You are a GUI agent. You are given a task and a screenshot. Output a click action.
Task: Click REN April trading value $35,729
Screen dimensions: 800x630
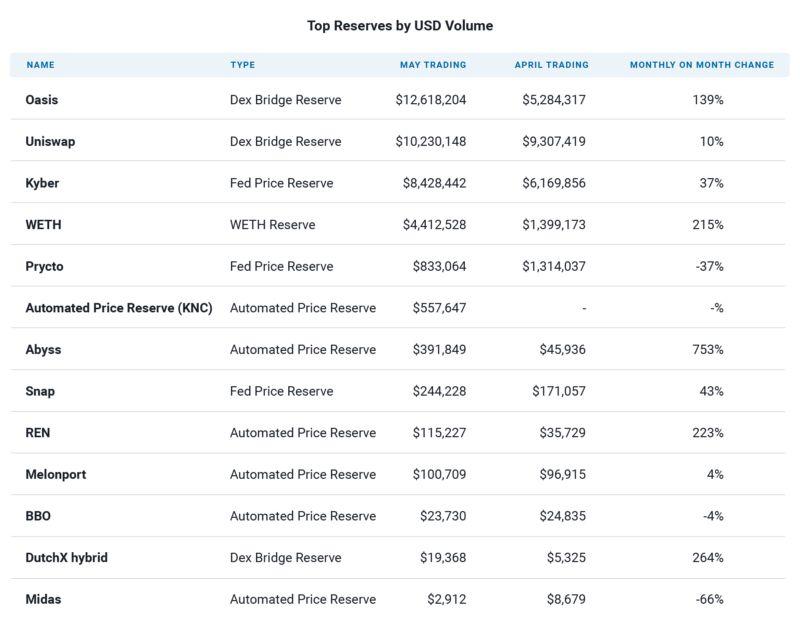(562, 433)
